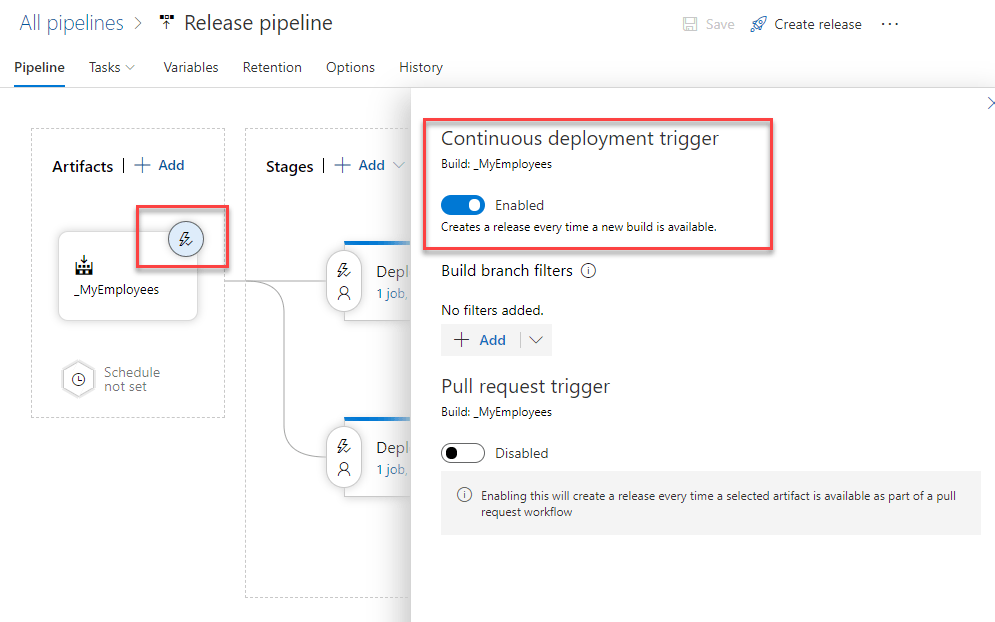The image size is (995, 622).
Task: Click the continuous deployment trigger lightning icon
Action: [185, 239]
